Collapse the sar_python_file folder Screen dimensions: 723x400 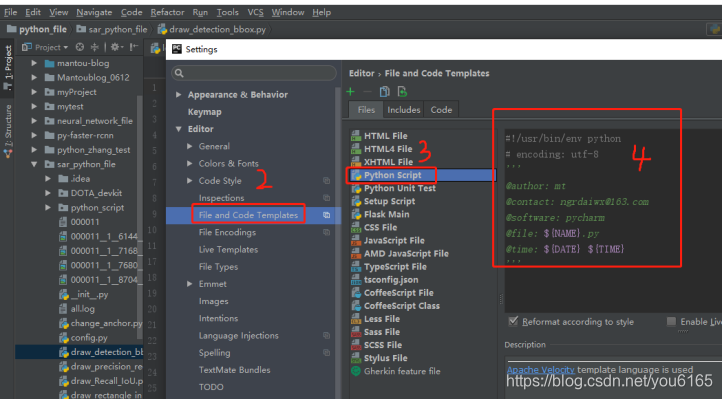(x=34, y=164)
